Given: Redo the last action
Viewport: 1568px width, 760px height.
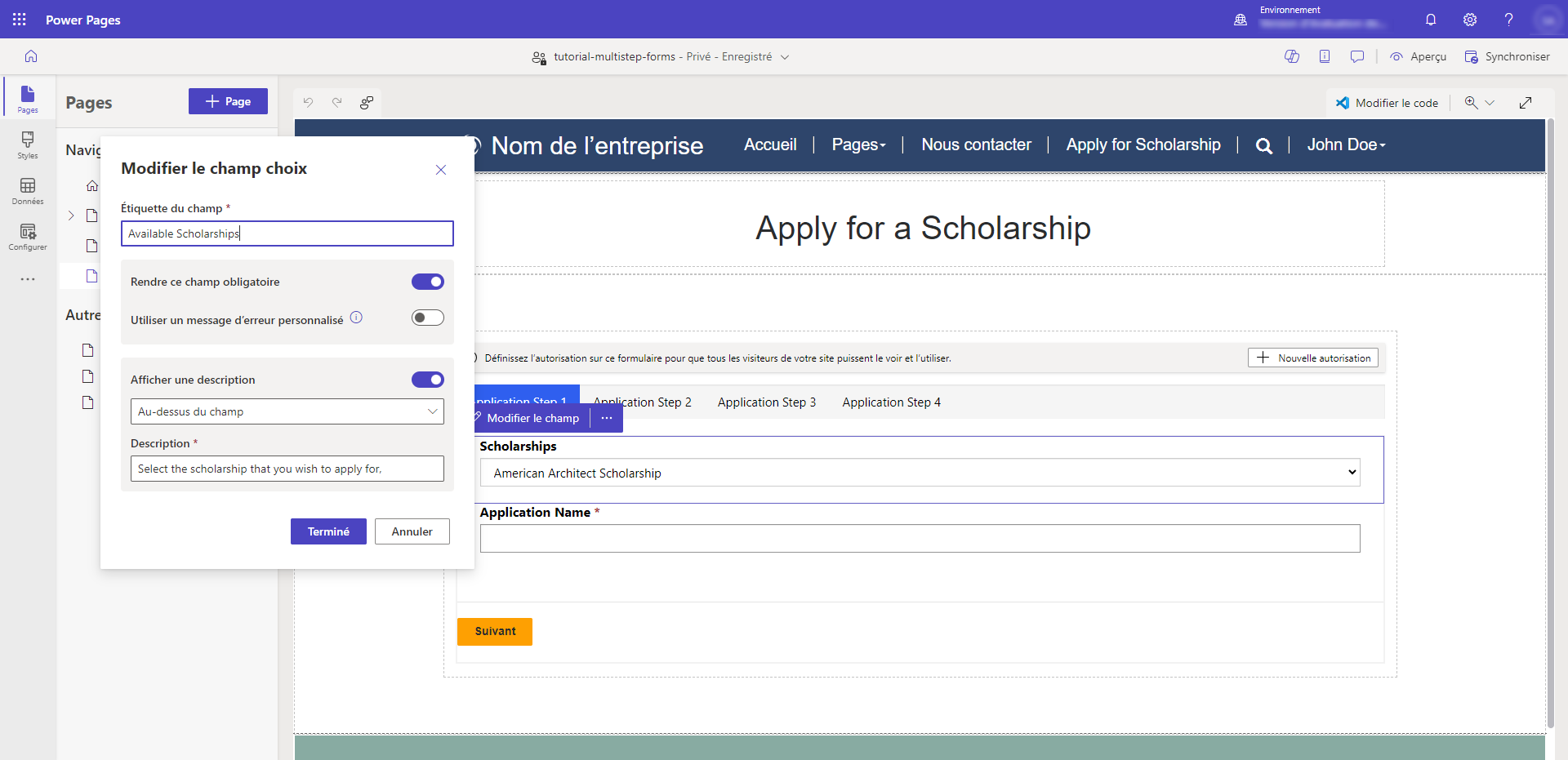Looking at the screenshot, I should pyautogui.click(x=336, y=102).
